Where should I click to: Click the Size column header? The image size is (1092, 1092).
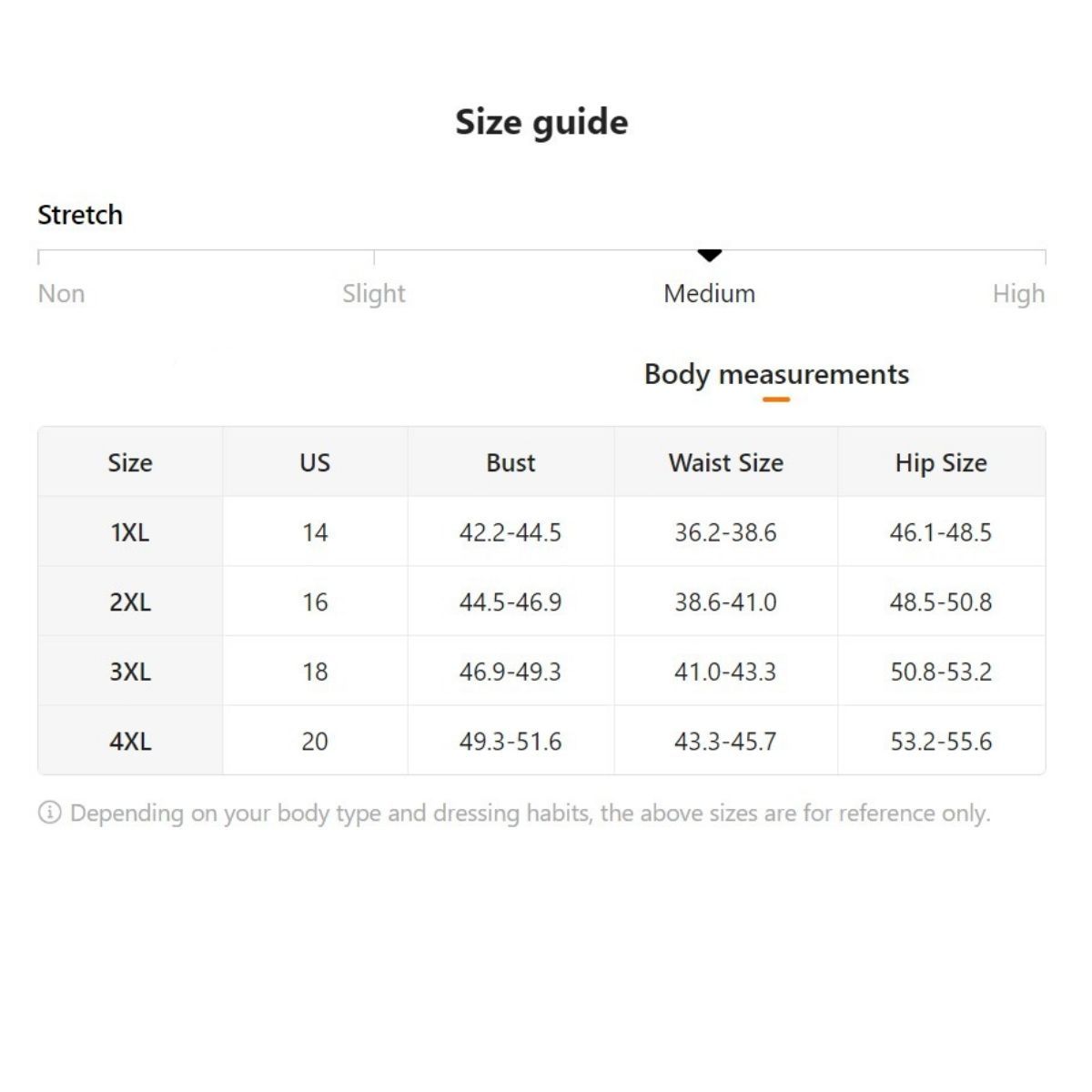[x=130, y=462]
